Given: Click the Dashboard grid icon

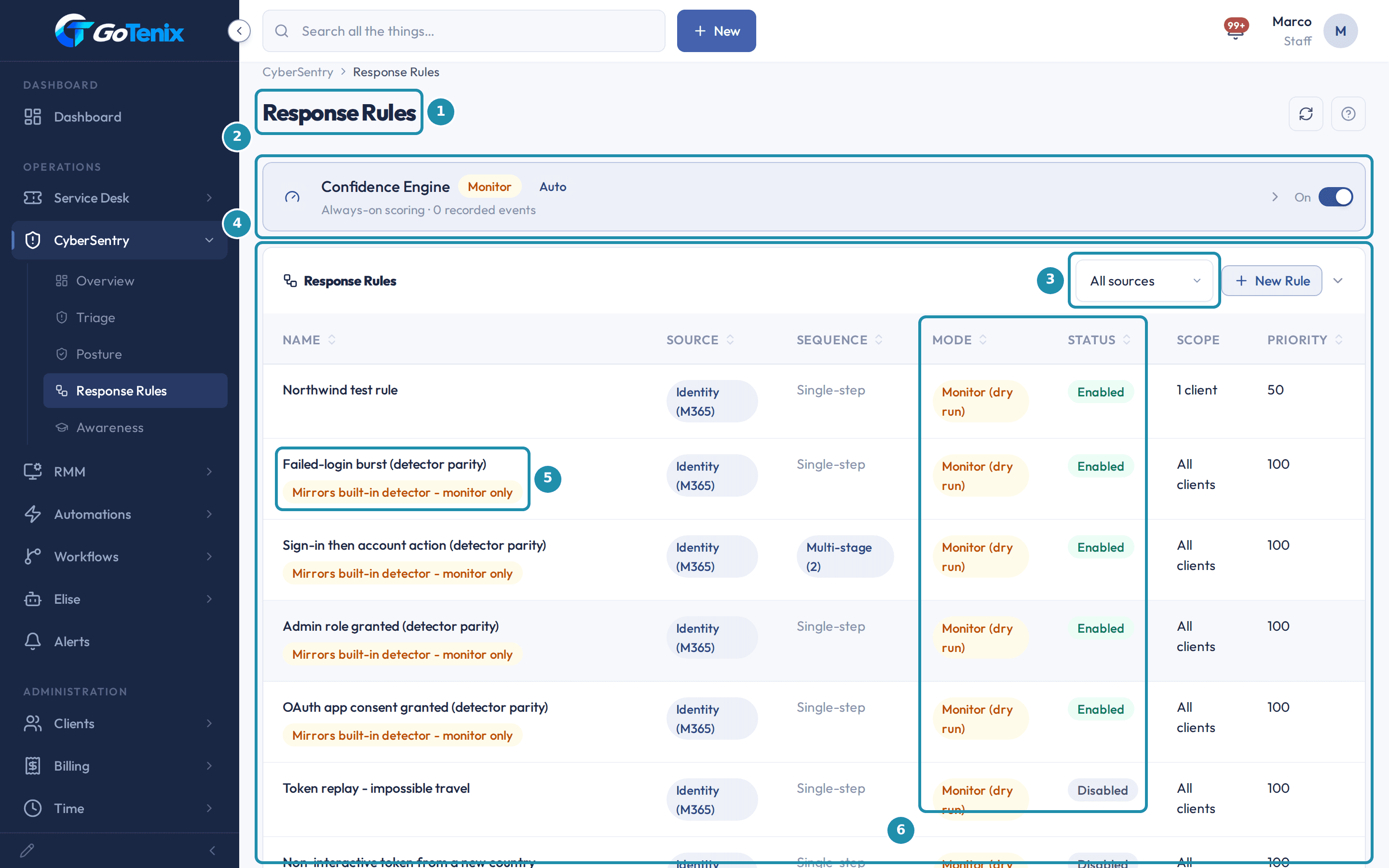Looking at the screenshot, I should point(33,117).
